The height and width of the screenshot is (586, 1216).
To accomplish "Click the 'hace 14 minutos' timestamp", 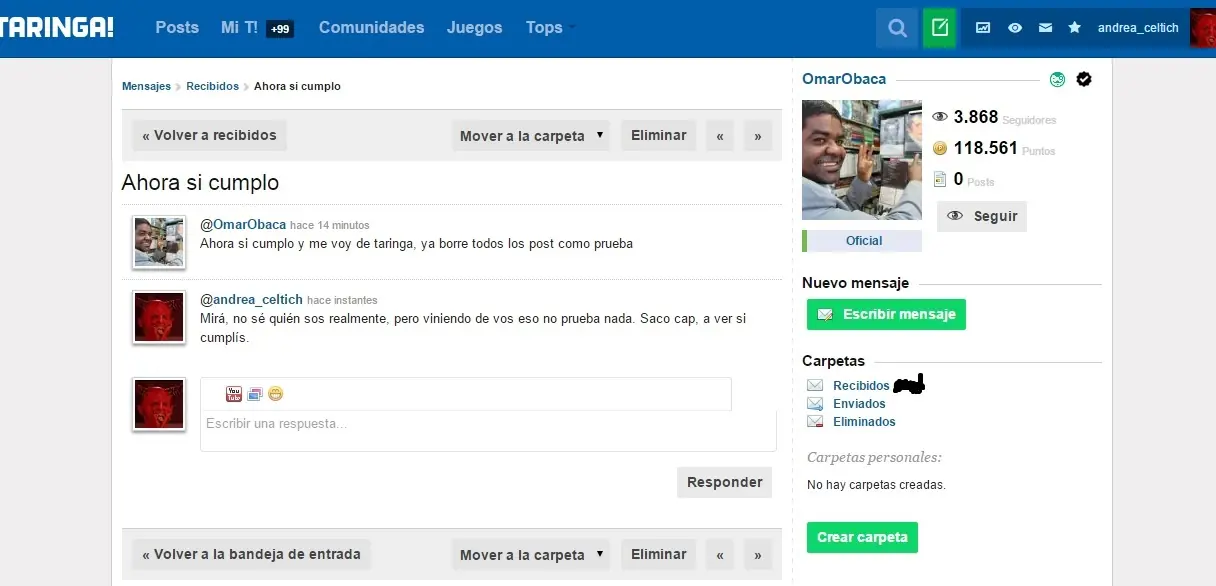I will [330, 226].
